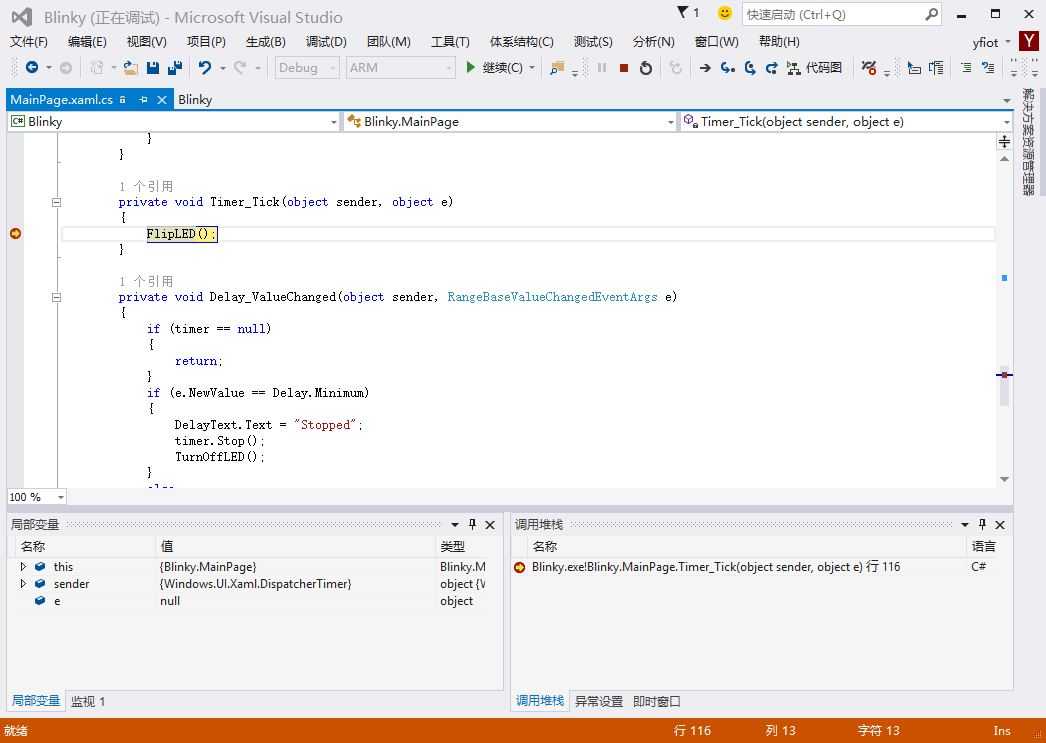Collapse the Delay_ValueChanged method outline
Viewport: 1046px width, 743px height.
pyautogui.click(x=56, y=297)
